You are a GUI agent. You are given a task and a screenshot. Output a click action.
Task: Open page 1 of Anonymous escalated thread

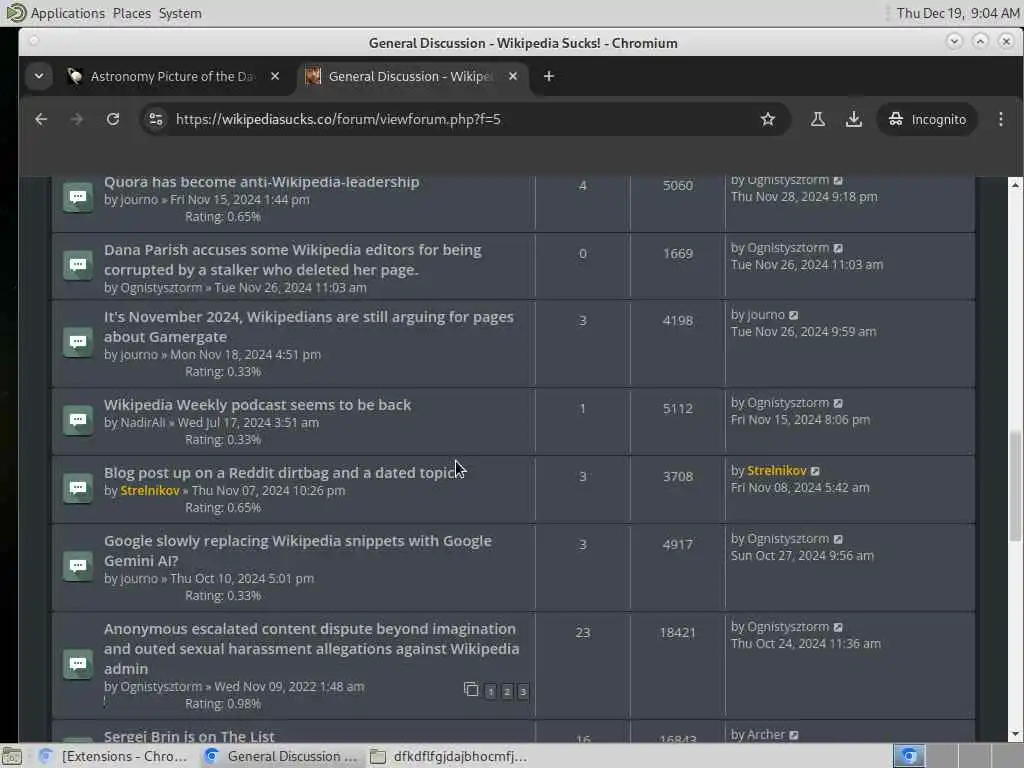point(490,692)
